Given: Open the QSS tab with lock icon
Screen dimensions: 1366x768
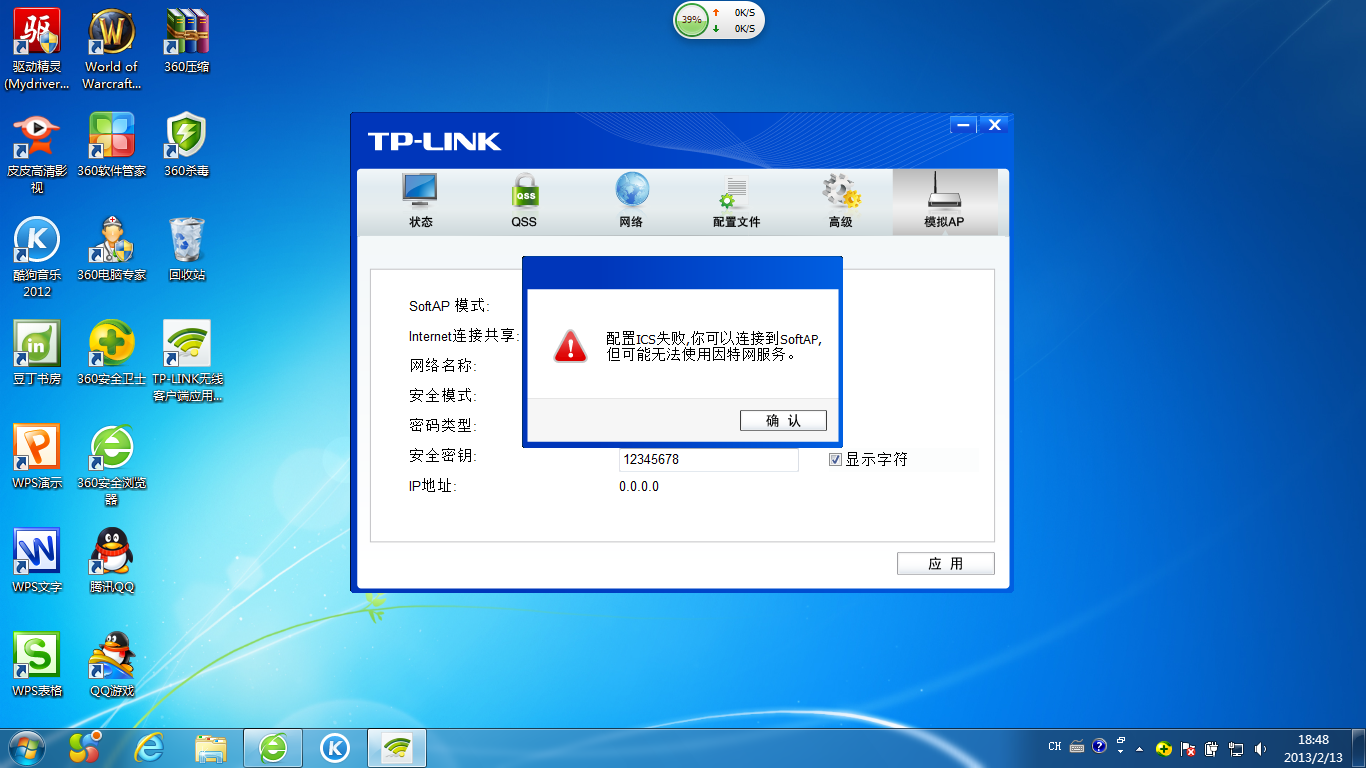Looking at the screenshot, I should 524,201.
